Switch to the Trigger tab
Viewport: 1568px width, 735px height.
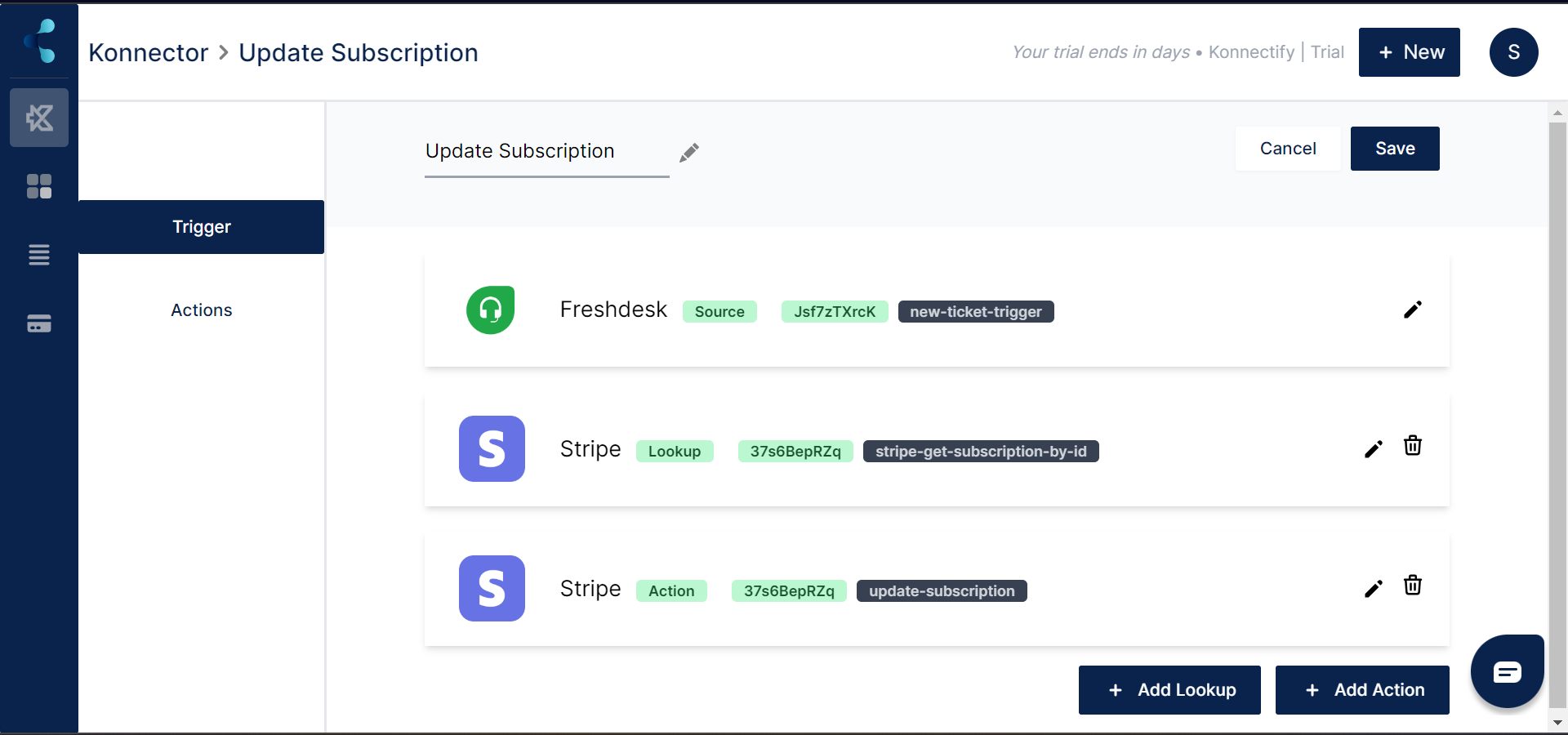[201, 227]
